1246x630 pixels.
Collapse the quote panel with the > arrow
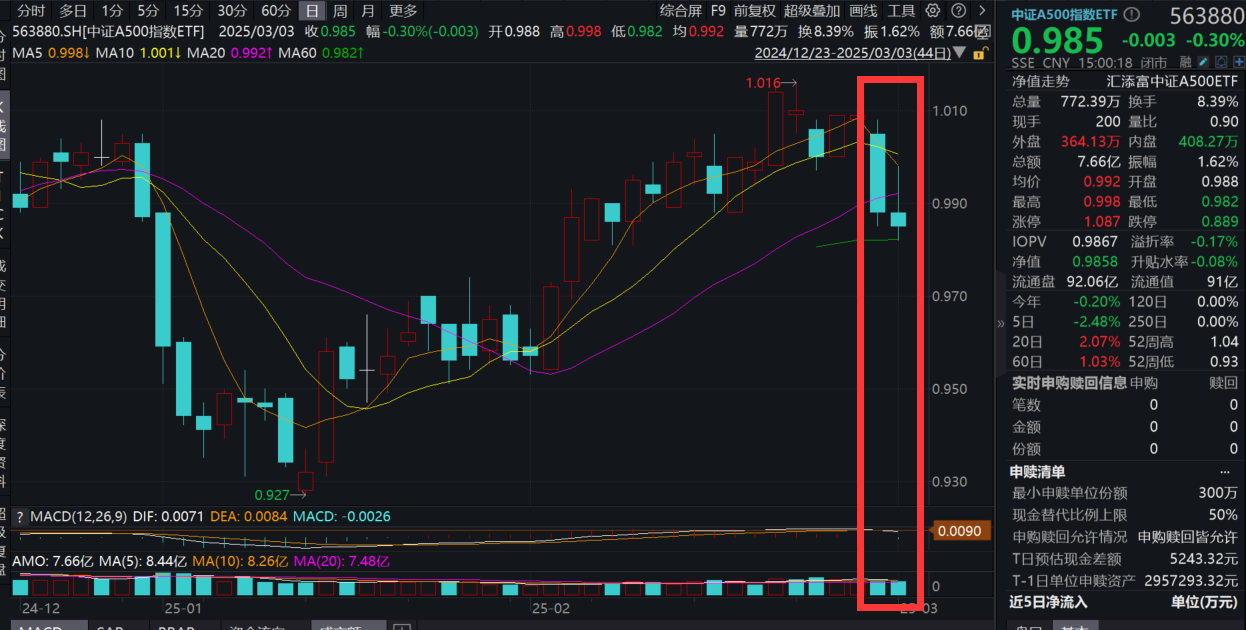coord(982,11)
